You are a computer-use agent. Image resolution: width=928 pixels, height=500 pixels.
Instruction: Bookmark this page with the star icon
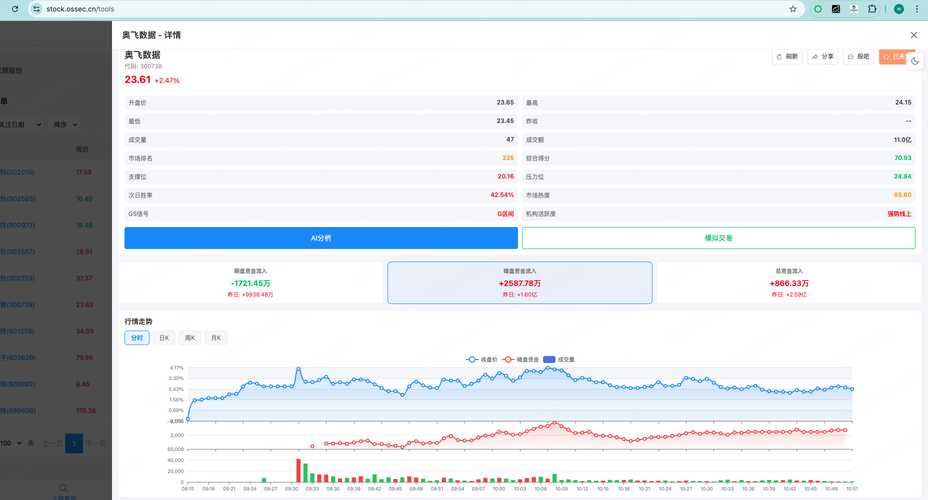(x=793, y=9)
